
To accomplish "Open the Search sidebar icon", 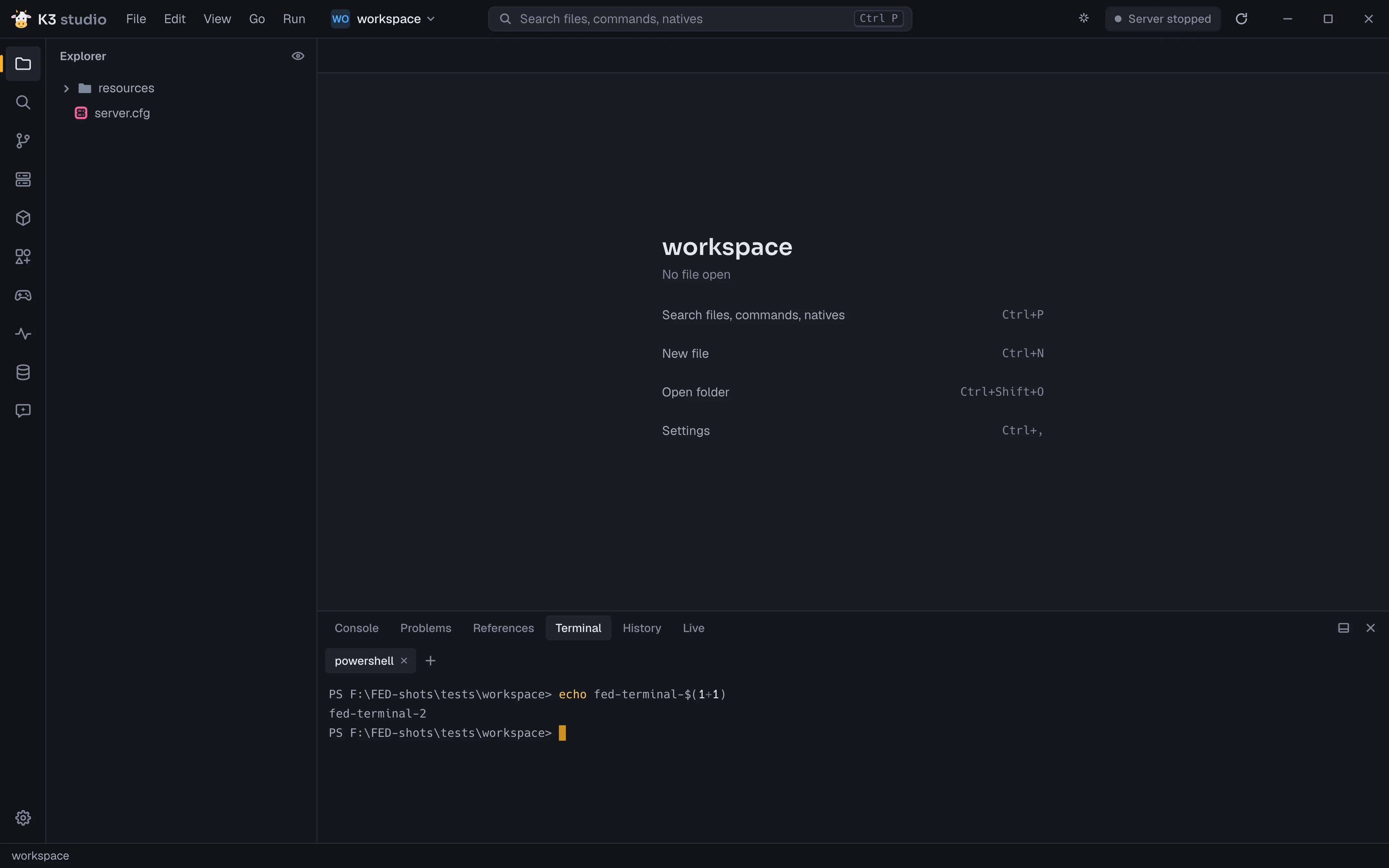I will [23, 102].
